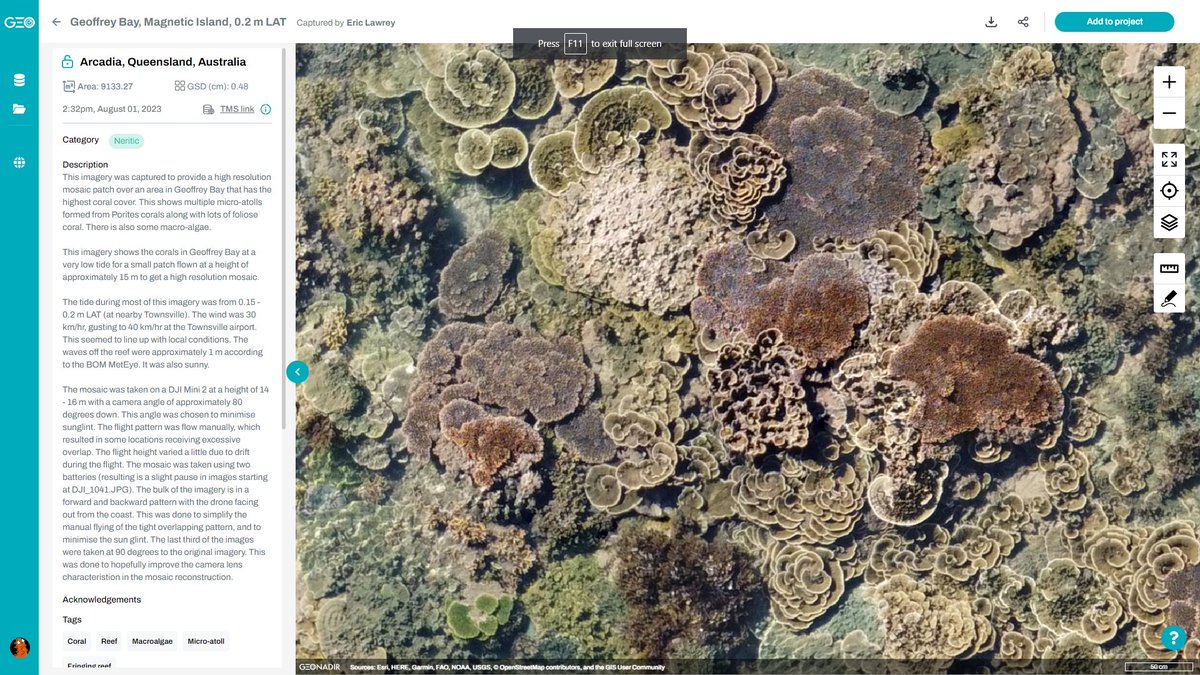Open the map layers panel
1200x675 pixels.
(x=1169, y=222)
